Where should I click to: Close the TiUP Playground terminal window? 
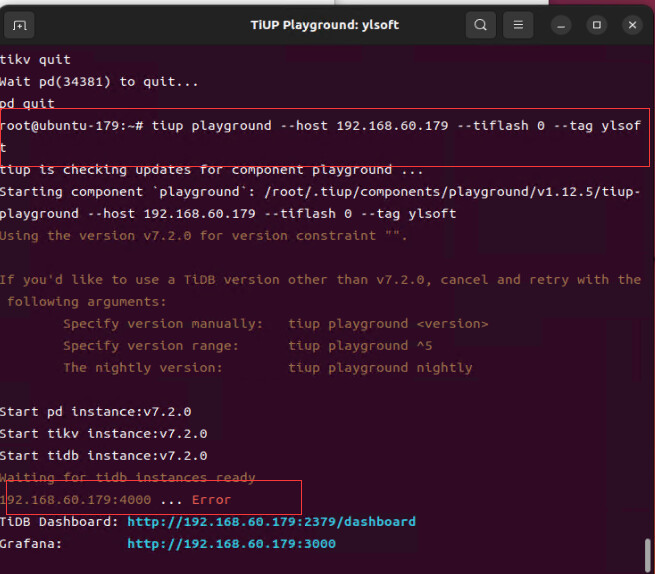coord(632,25)
